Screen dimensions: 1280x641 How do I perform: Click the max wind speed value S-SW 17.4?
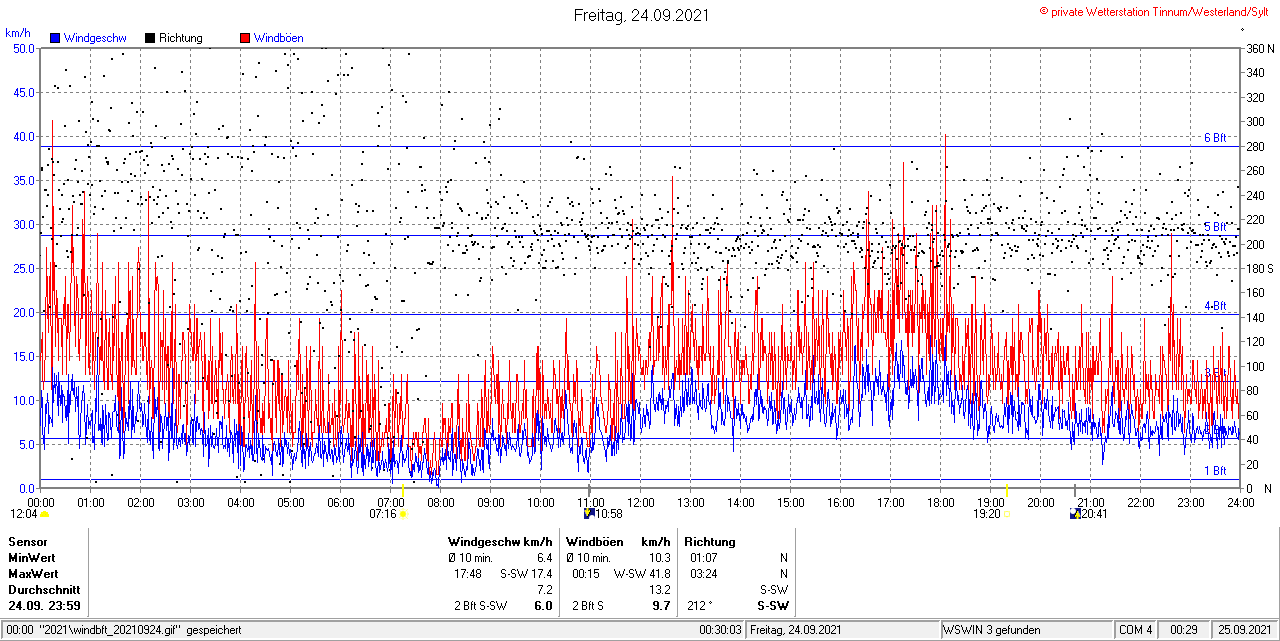[x=526, y=574]
